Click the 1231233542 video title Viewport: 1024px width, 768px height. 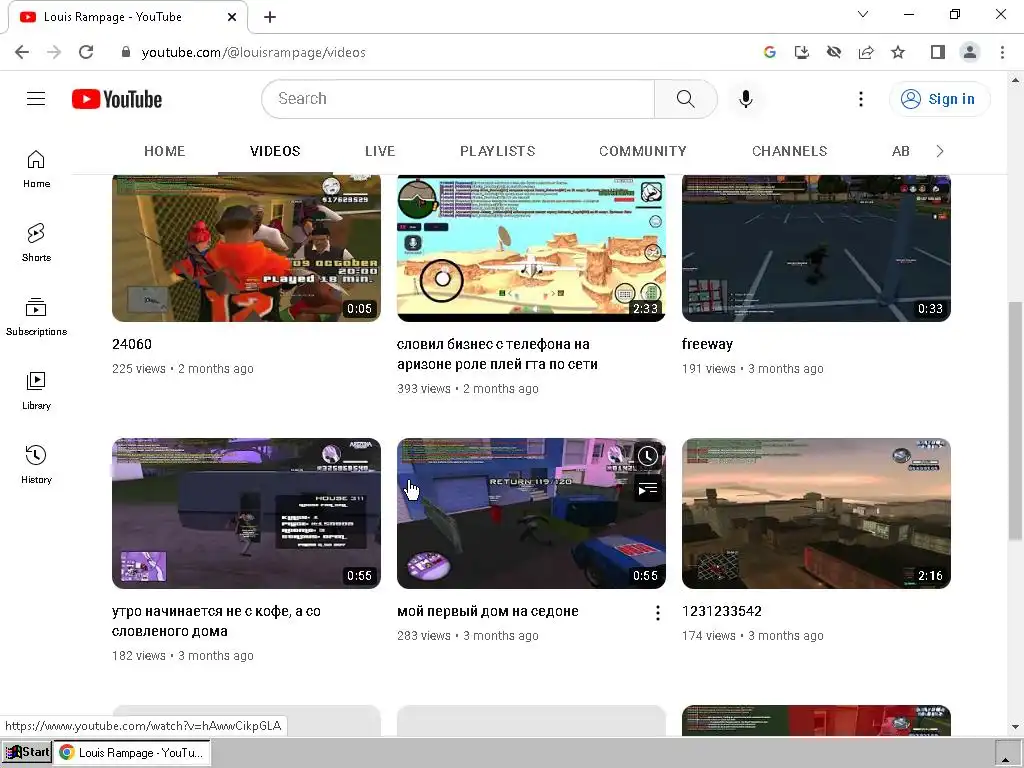tap(722, 611)
